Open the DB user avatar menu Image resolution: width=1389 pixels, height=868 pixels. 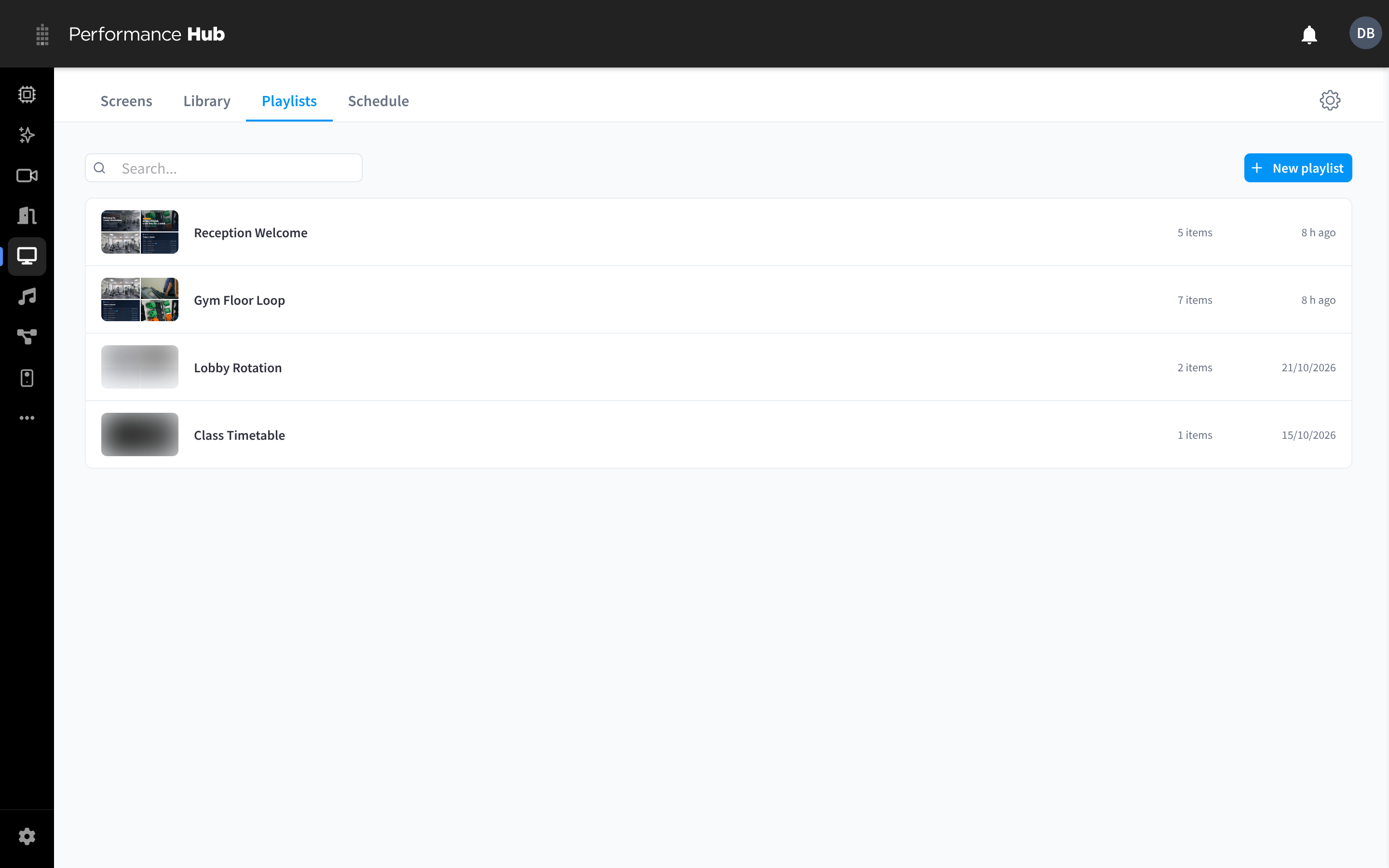1365,33
